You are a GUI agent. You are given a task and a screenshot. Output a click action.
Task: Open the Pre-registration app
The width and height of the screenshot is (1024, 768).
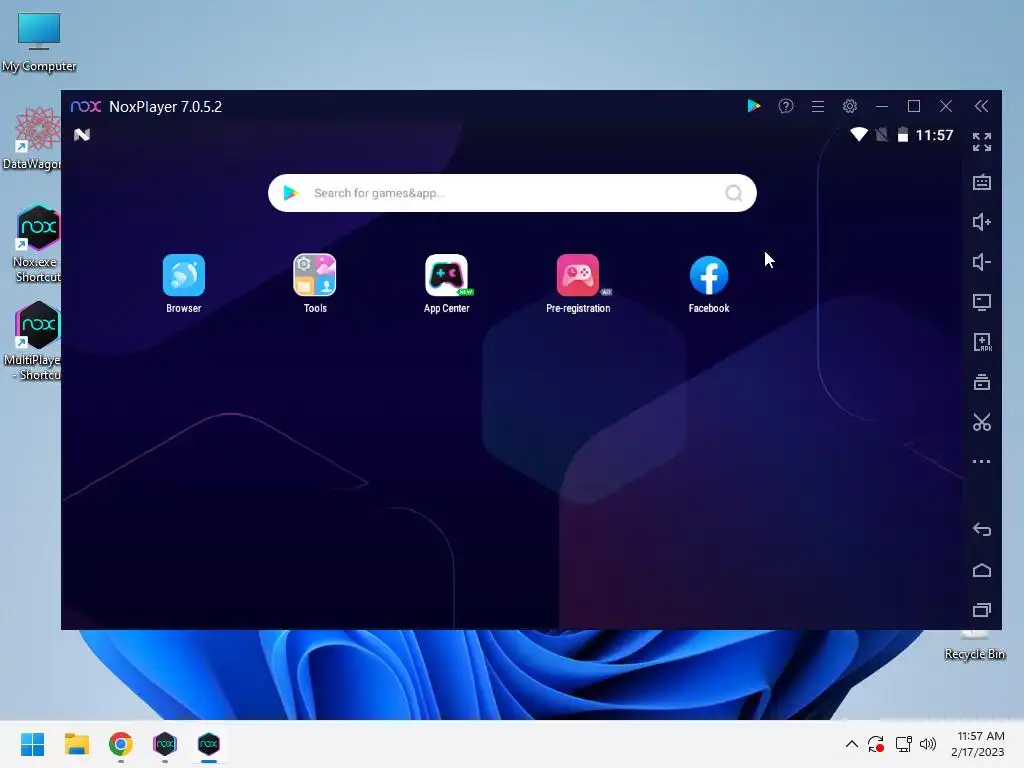578,276
